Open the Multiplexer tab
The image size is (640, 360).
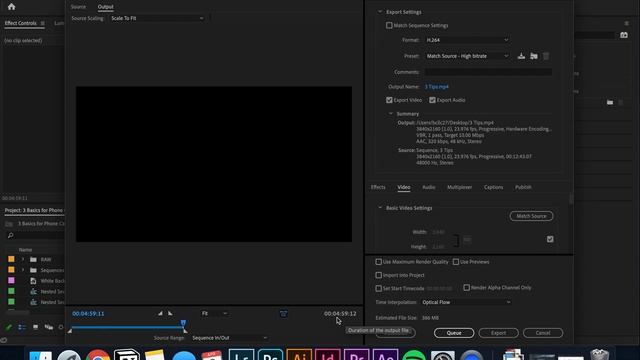coord(459,187)
